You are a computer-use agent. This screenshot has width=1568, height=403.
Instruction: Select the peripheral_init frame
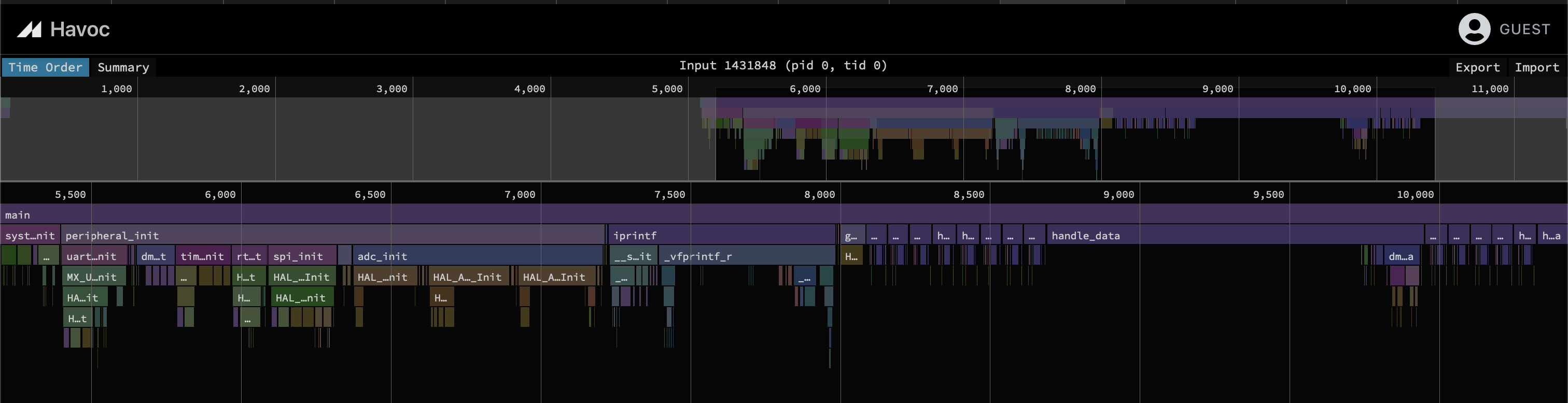coord(332,236)
